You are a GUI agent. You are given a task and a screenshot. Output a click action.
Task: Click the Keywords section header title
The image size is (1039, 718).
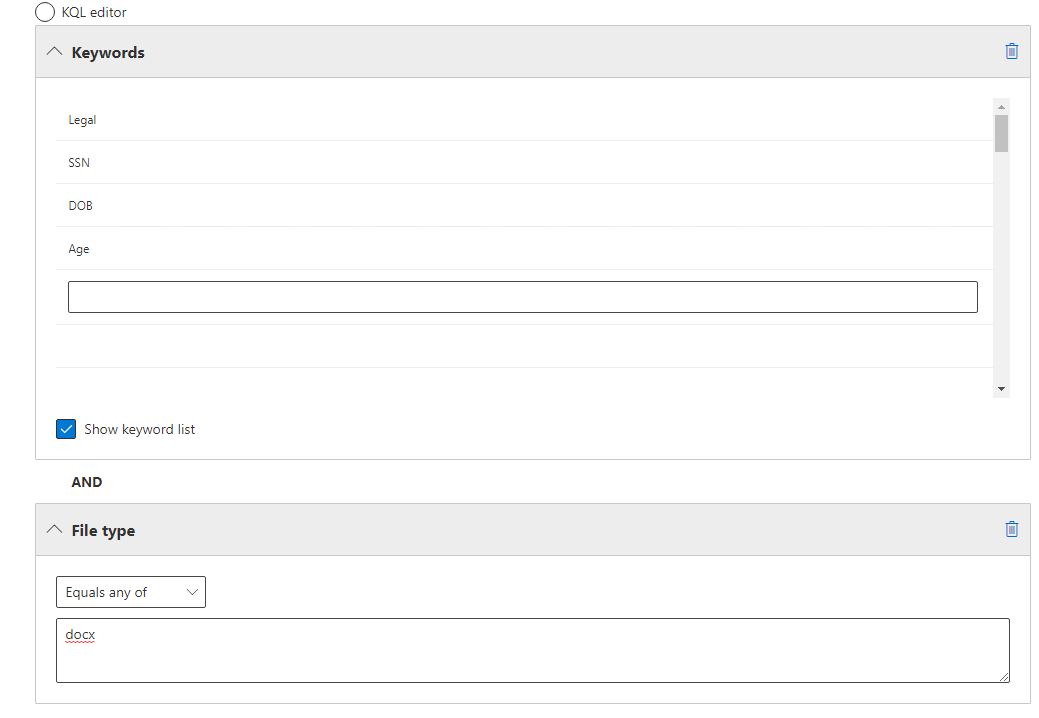coord(108,52)
